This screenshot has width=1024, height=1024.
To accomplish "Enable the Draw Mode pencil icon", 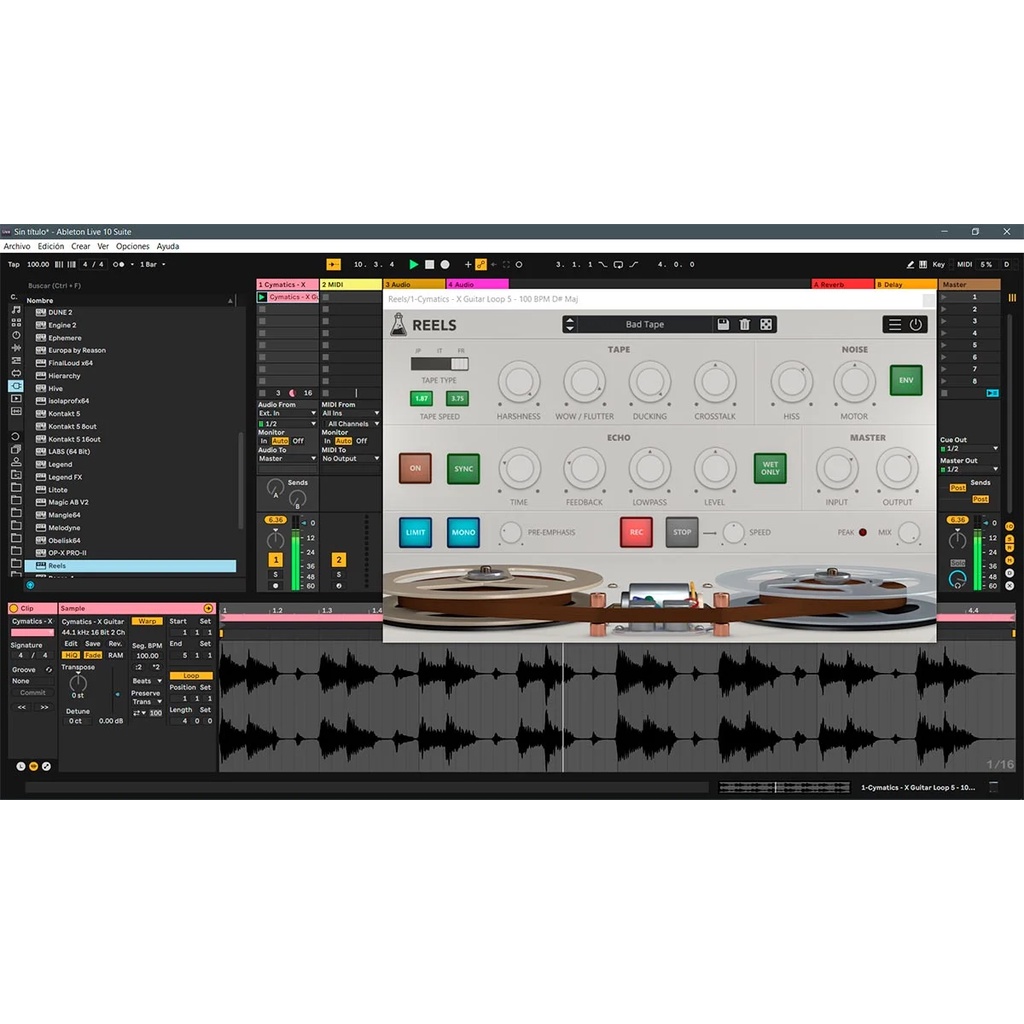I will click(x=910, y=264).
